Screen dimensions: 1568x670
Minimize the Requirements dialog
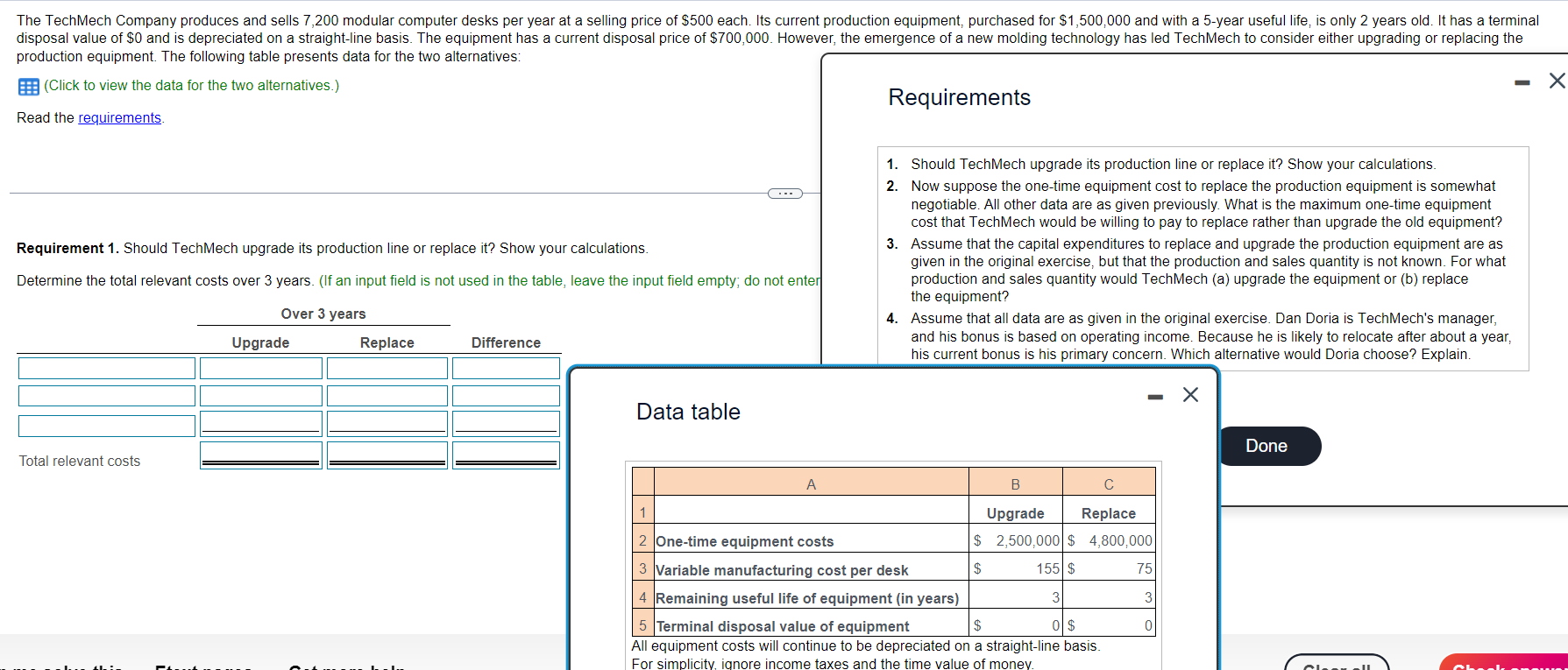click(x=1522, y=82)
